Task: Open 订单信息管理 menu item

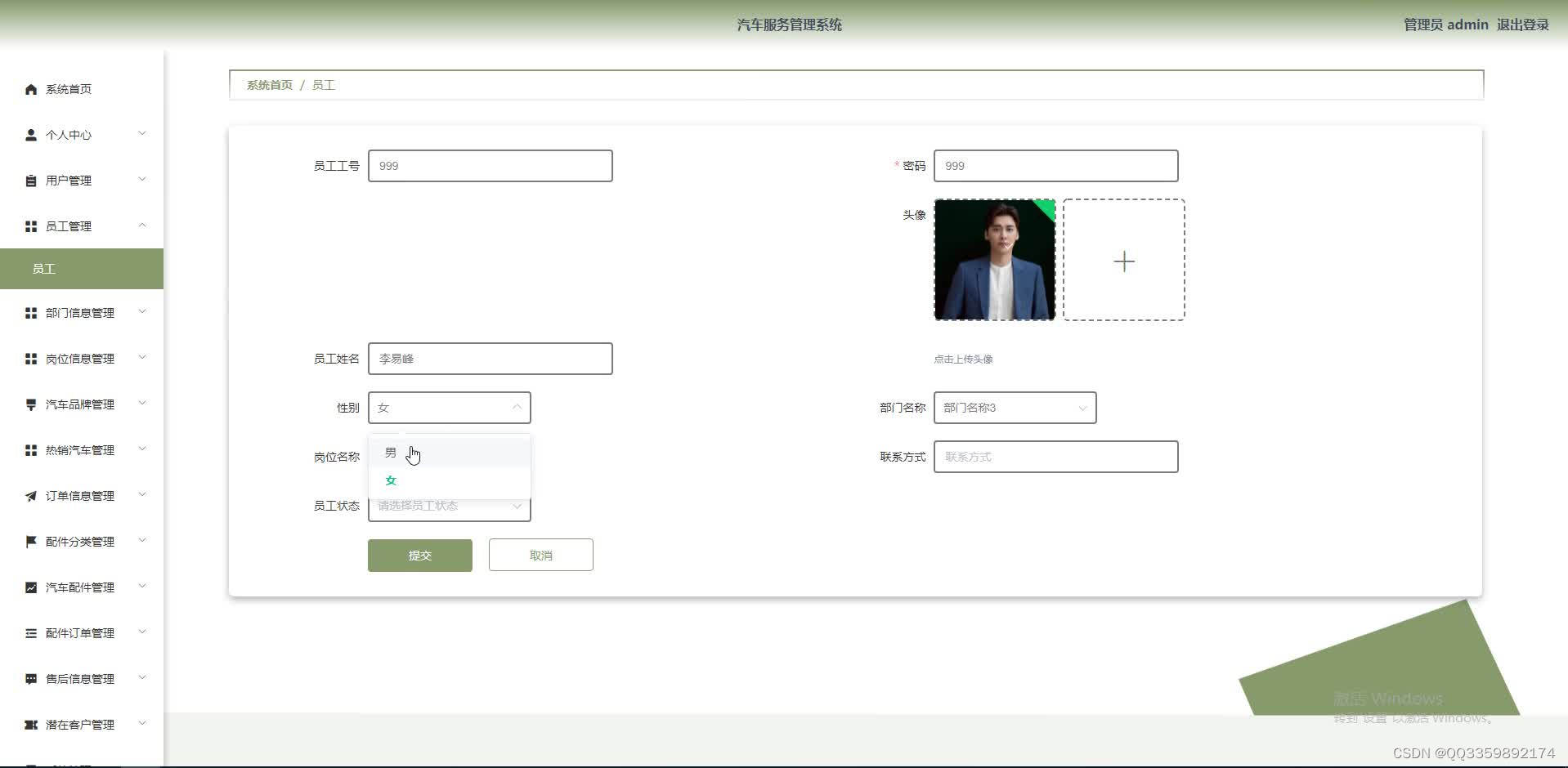Action: pos(82,496)
